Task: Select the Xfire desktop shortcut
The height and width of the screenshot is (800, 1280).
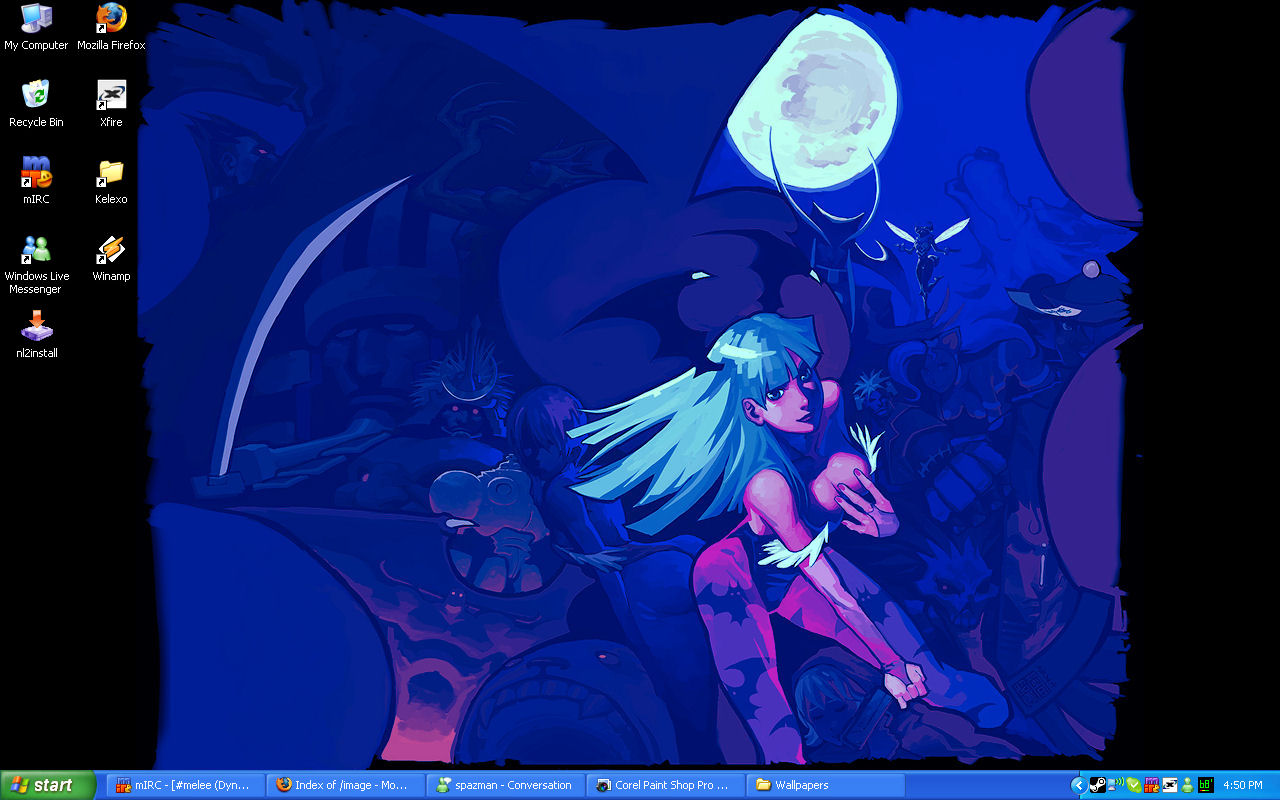Action: tap(111, 104)
